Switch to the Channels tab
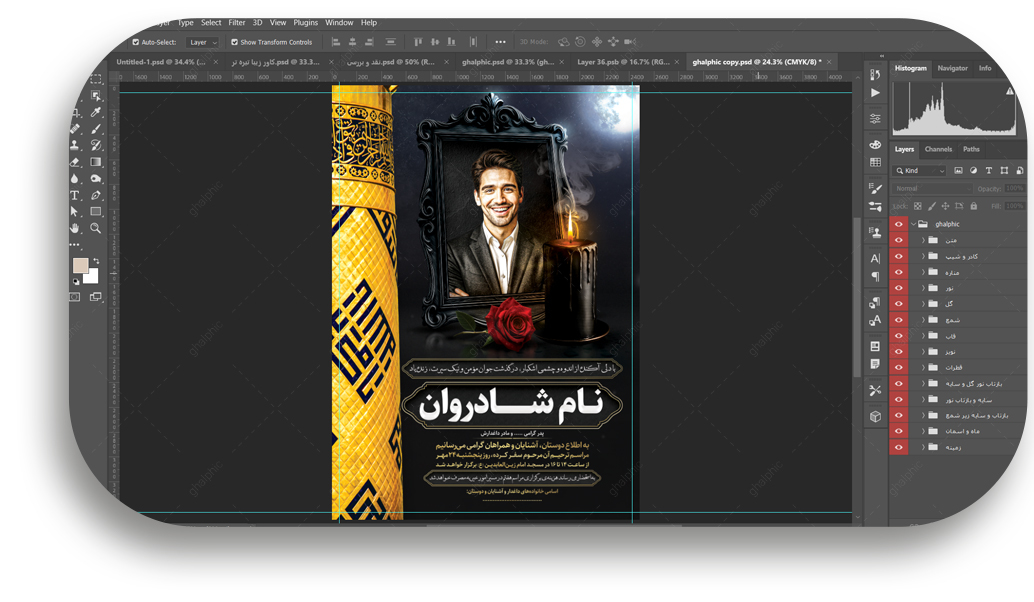Image resolution: width=1034 pixels, height=602 pixels. pos(938,149)
